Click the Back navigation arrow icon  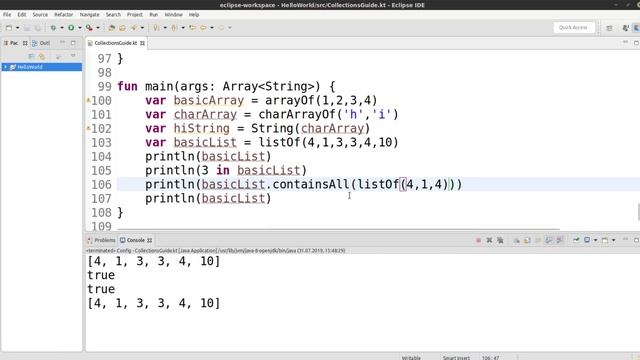click(x=203, y=28)
